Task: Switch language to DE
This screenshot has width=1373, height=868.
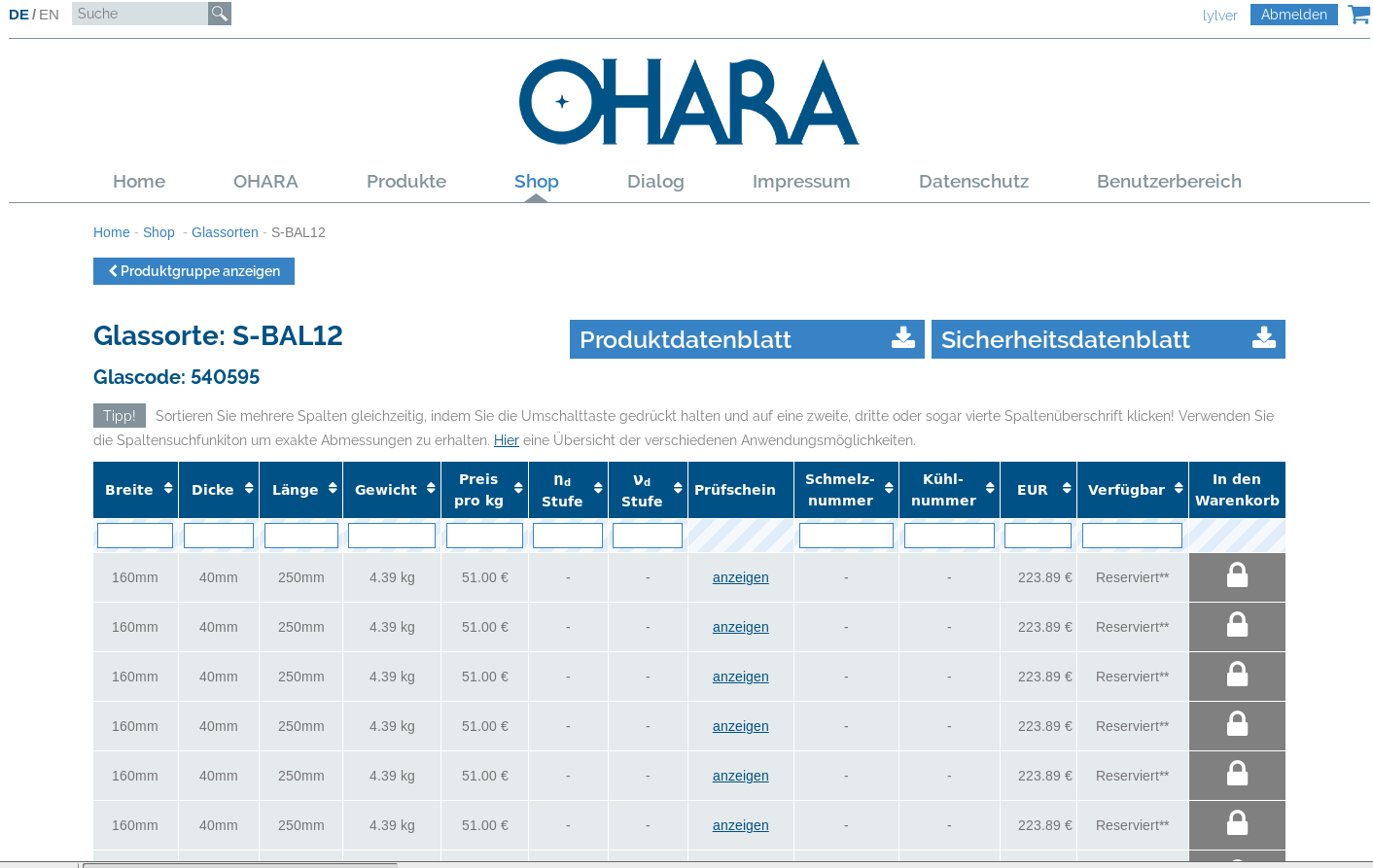Action: tap(18, 15)
